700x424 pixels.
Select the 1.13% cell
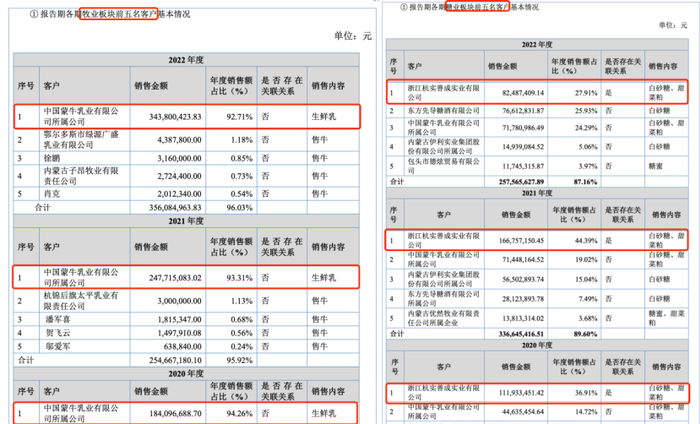242,301
